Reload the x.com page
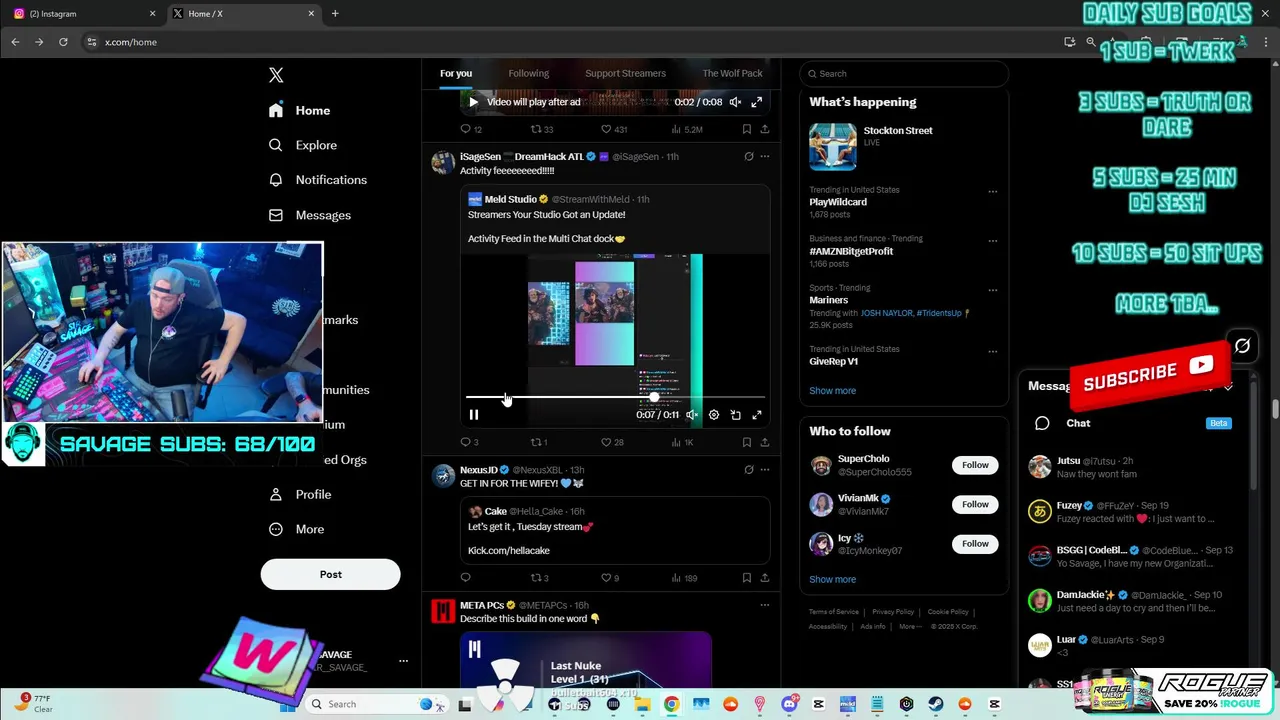1280x720 pixels. (63, 42)
